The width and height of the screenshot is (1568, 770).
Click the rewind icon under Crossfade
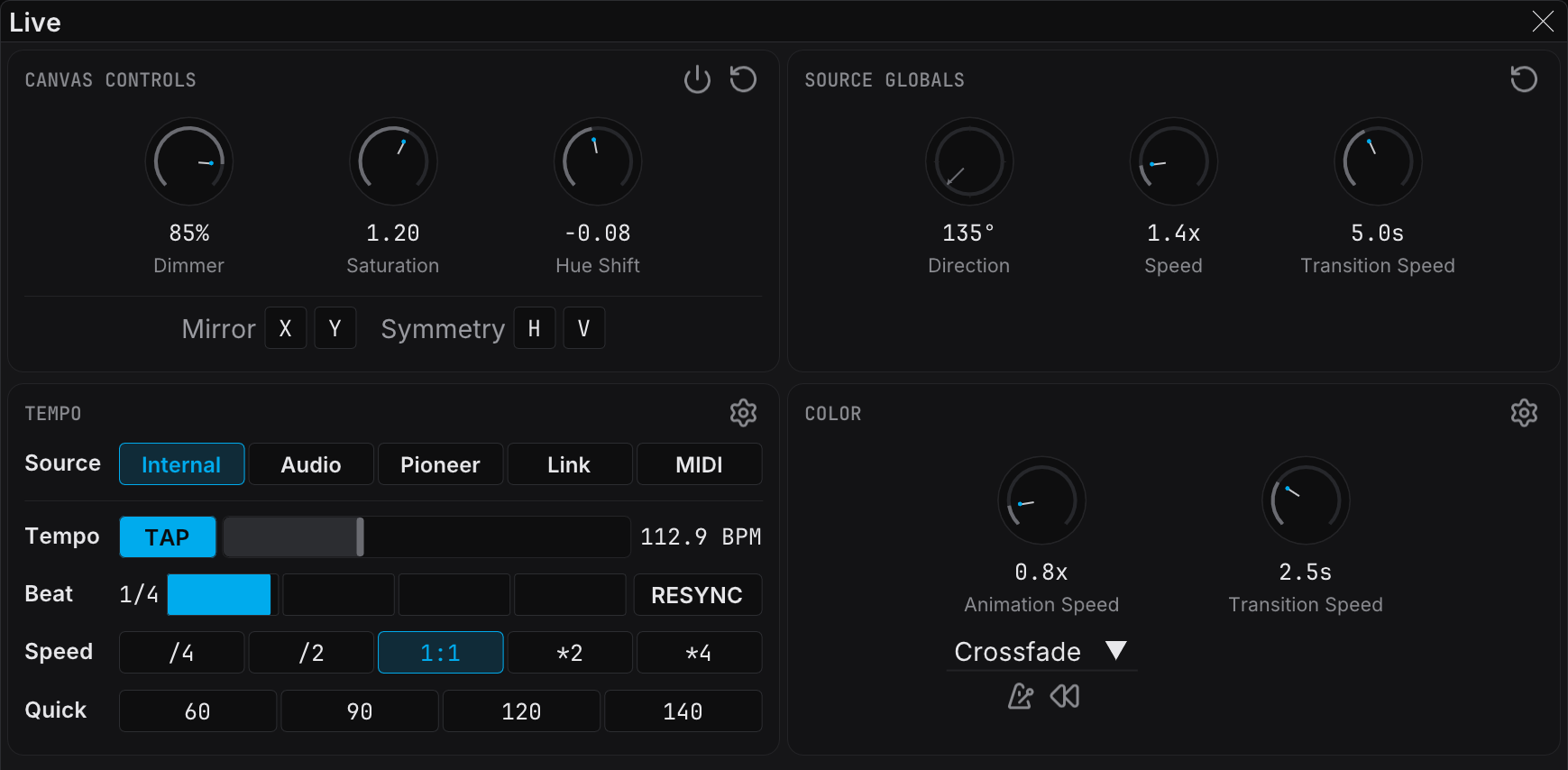1065,696
